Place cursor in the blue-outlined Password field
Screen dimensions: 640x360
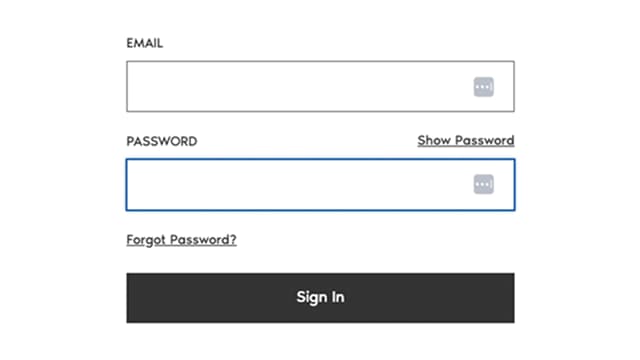(x=320, y=184)
